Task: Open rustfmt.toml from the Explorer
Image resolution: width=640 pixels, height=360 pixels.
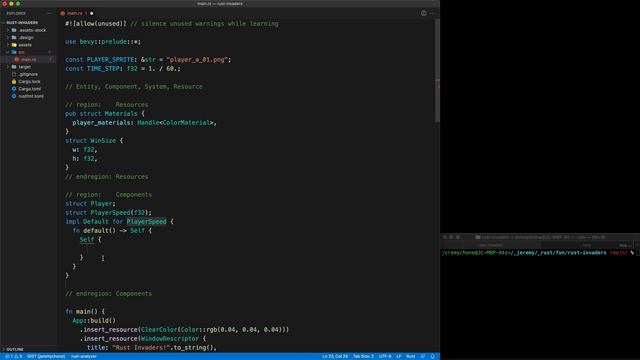Action: coord(31,96)
